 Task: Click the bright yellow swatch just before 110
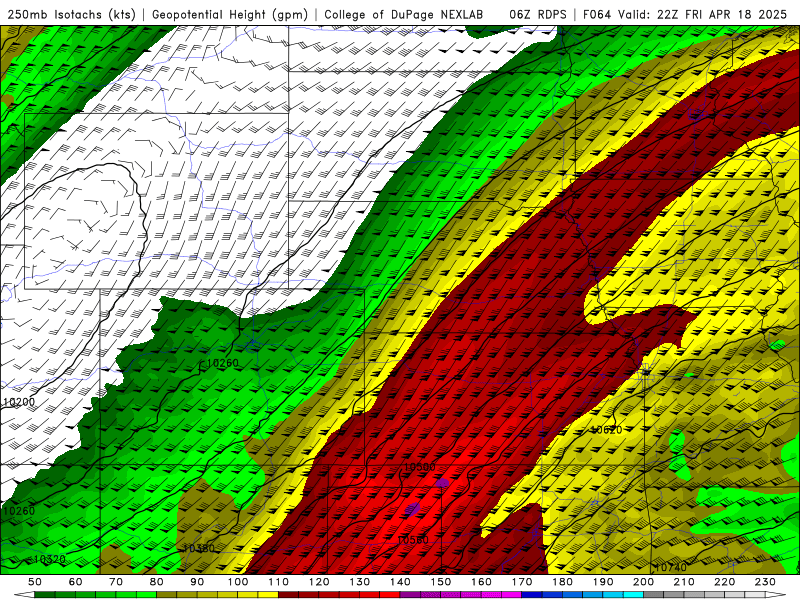point(268,595)
